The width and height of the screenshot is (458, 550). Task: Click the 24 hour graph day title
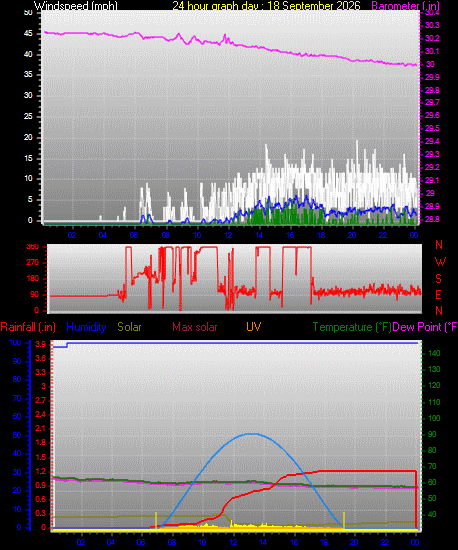click(x=266, y=6)
